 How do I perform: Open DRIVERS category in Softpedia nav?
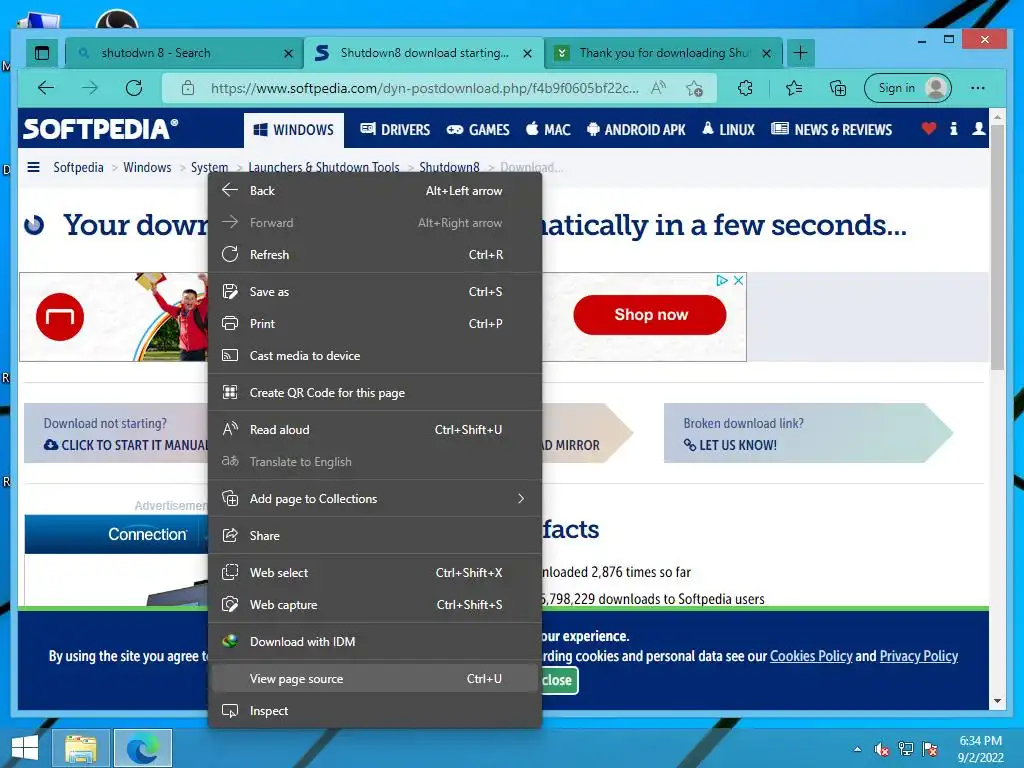[x=395, y=129]
